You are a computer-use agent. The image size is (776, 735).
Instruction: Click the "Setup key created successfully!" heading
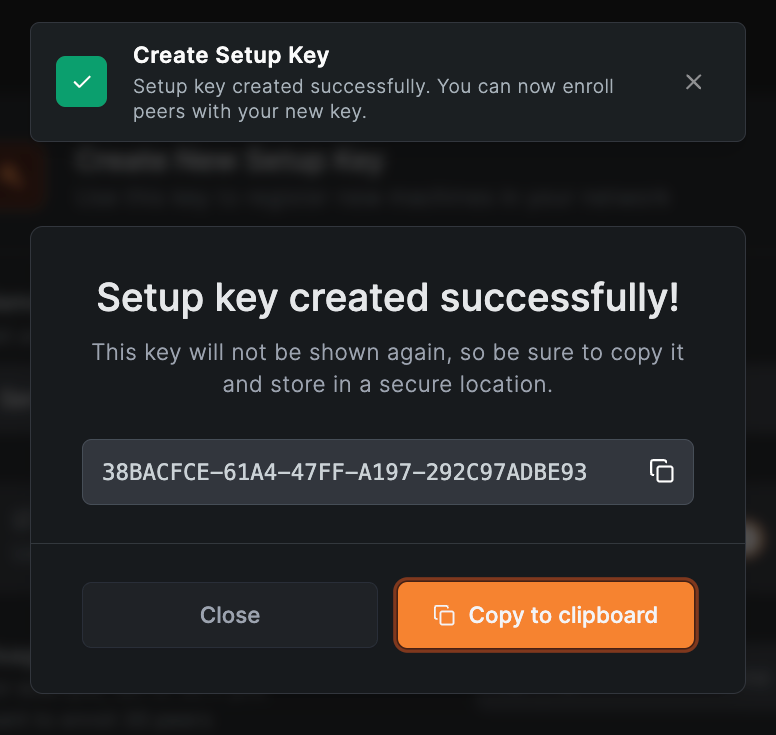[x=387, y=297]
